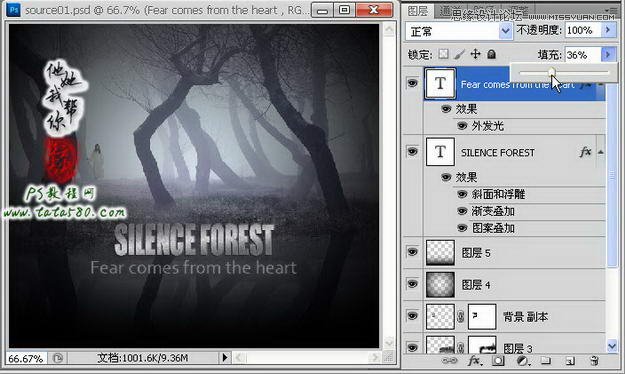Hide 图层 4 layer
Screen dimensions: 625x374
click(412, 284)
